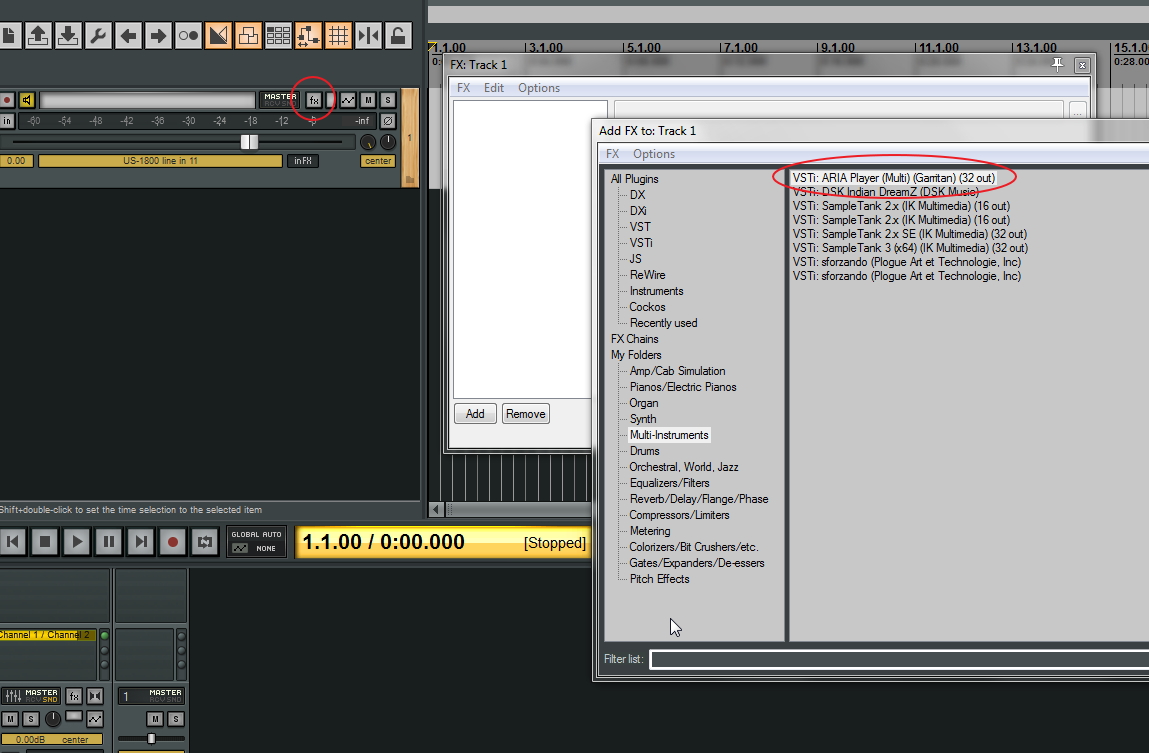Image resolution: width=1149 pixels, height=753 pixels.
Task: Open Options menu in FX: Track 1 window
Action: tap(539, 88)
